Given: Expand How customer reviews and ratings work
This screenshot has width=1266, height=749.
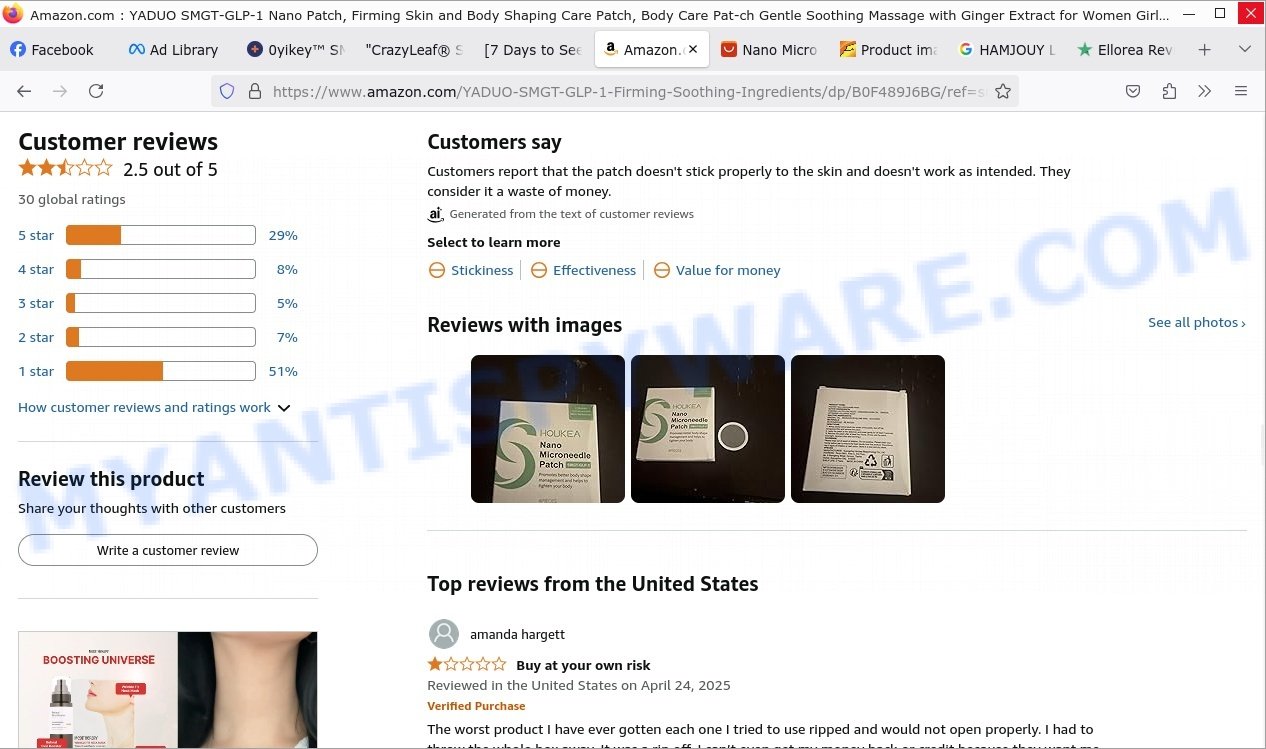Looking at the screenshot, I should [154, 407].
